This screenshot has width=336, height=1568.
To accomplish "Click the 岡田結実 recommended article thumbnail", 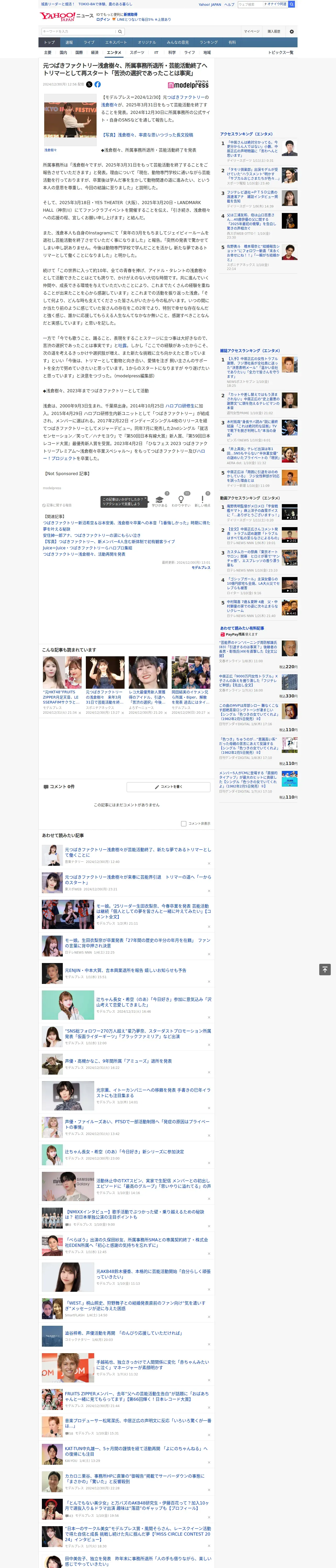I will click(x=191, y=673).
